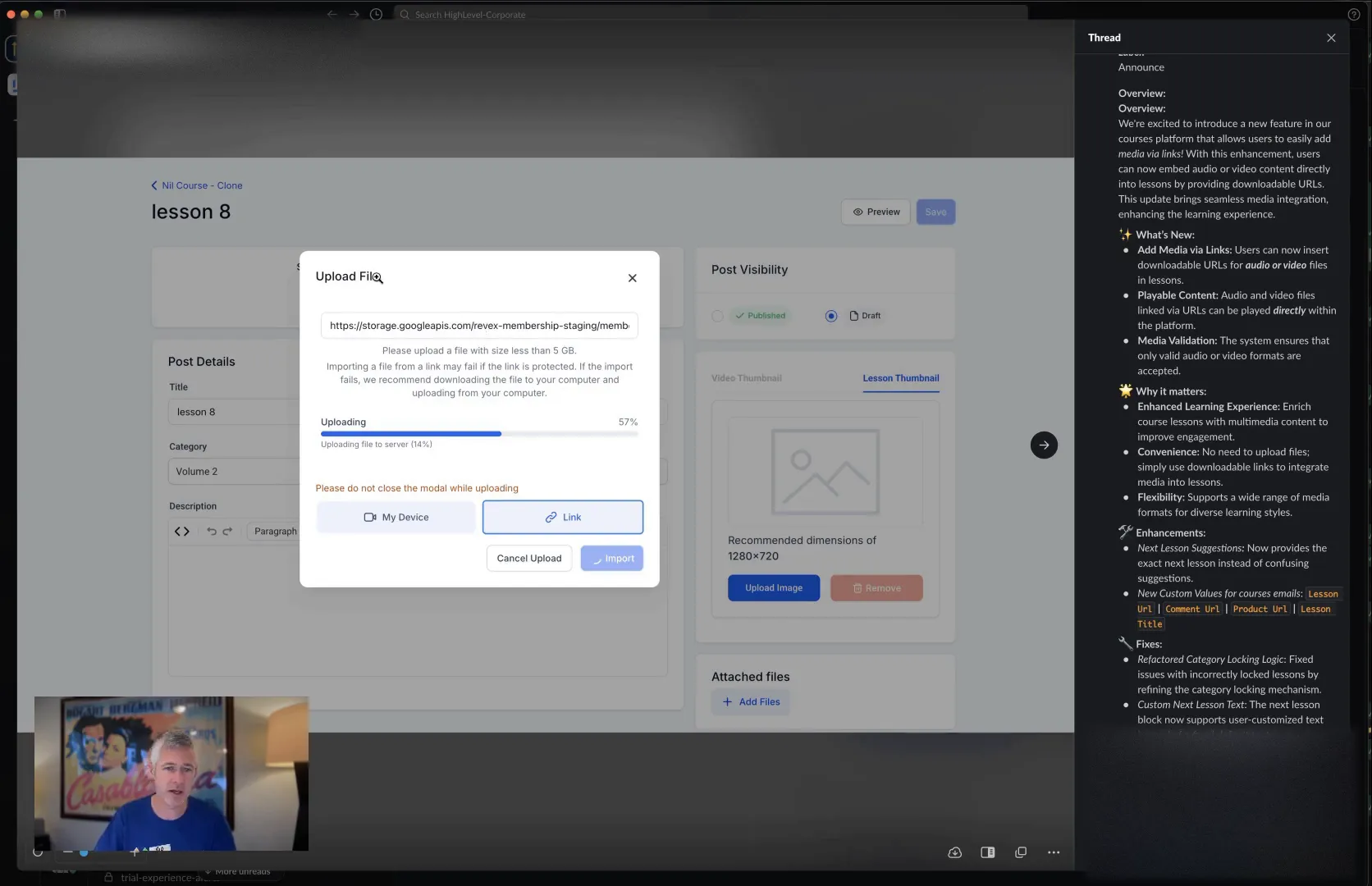Click the Cancel Upload button

[x=528, y=559]
